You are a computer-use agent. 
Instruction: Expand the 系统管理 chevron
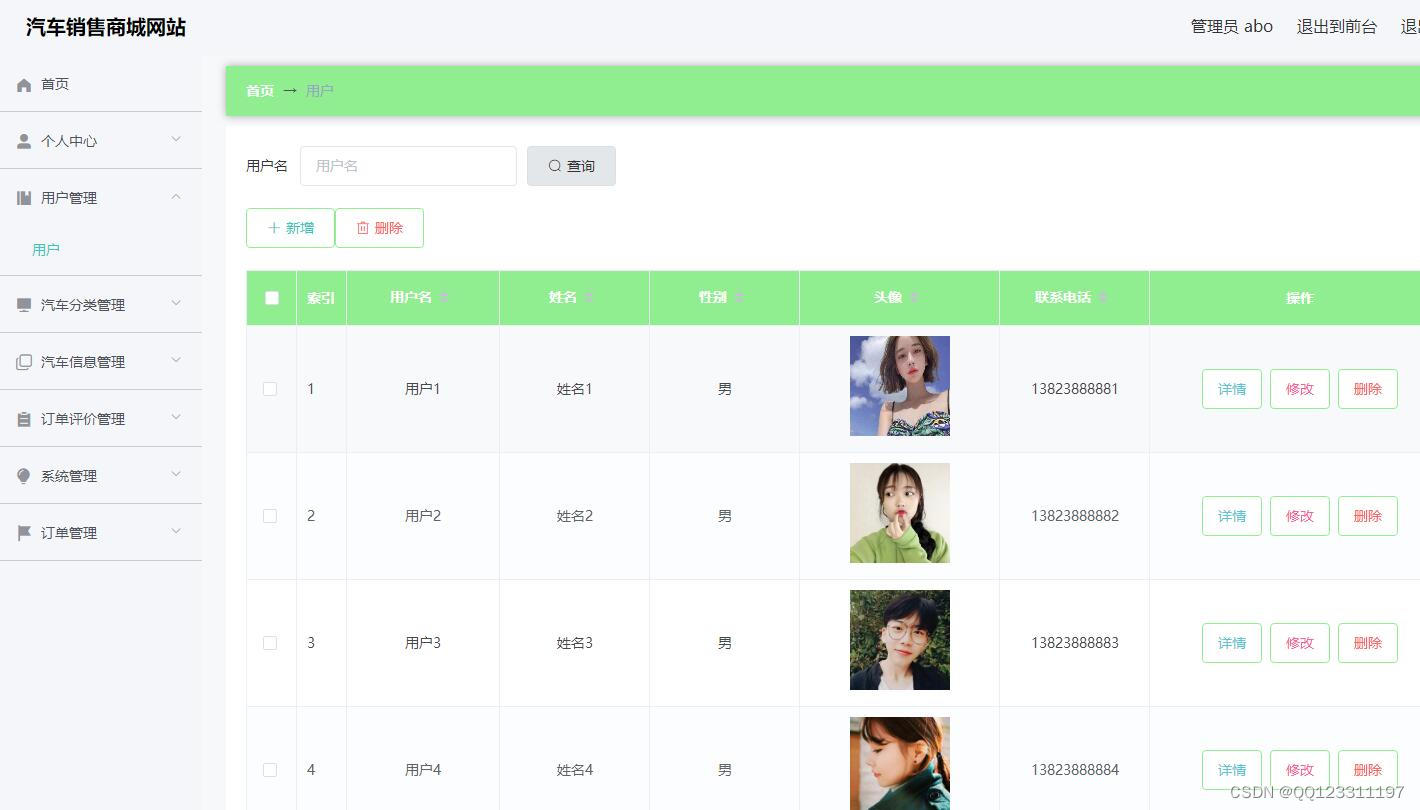(176, 475)
